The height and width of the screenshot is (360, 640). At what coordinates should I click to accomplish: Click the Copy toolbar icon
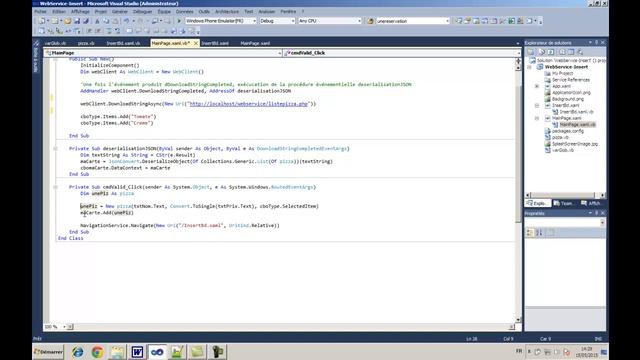click(106, 21)
